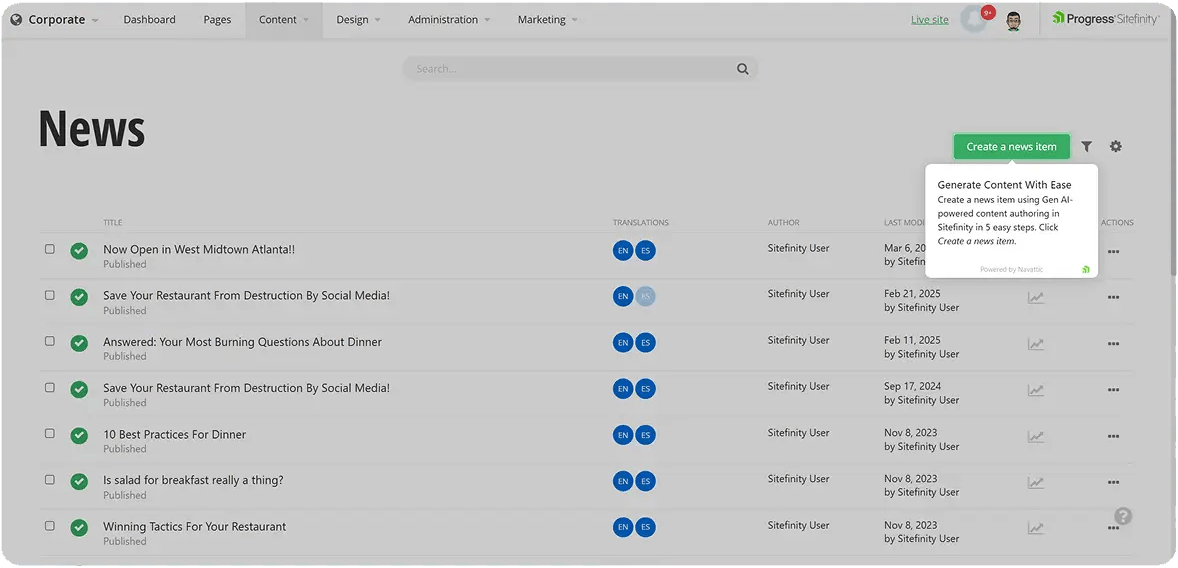
Task: Check the box for Now Open in West Midtown Atlanta
Action: 50,249
